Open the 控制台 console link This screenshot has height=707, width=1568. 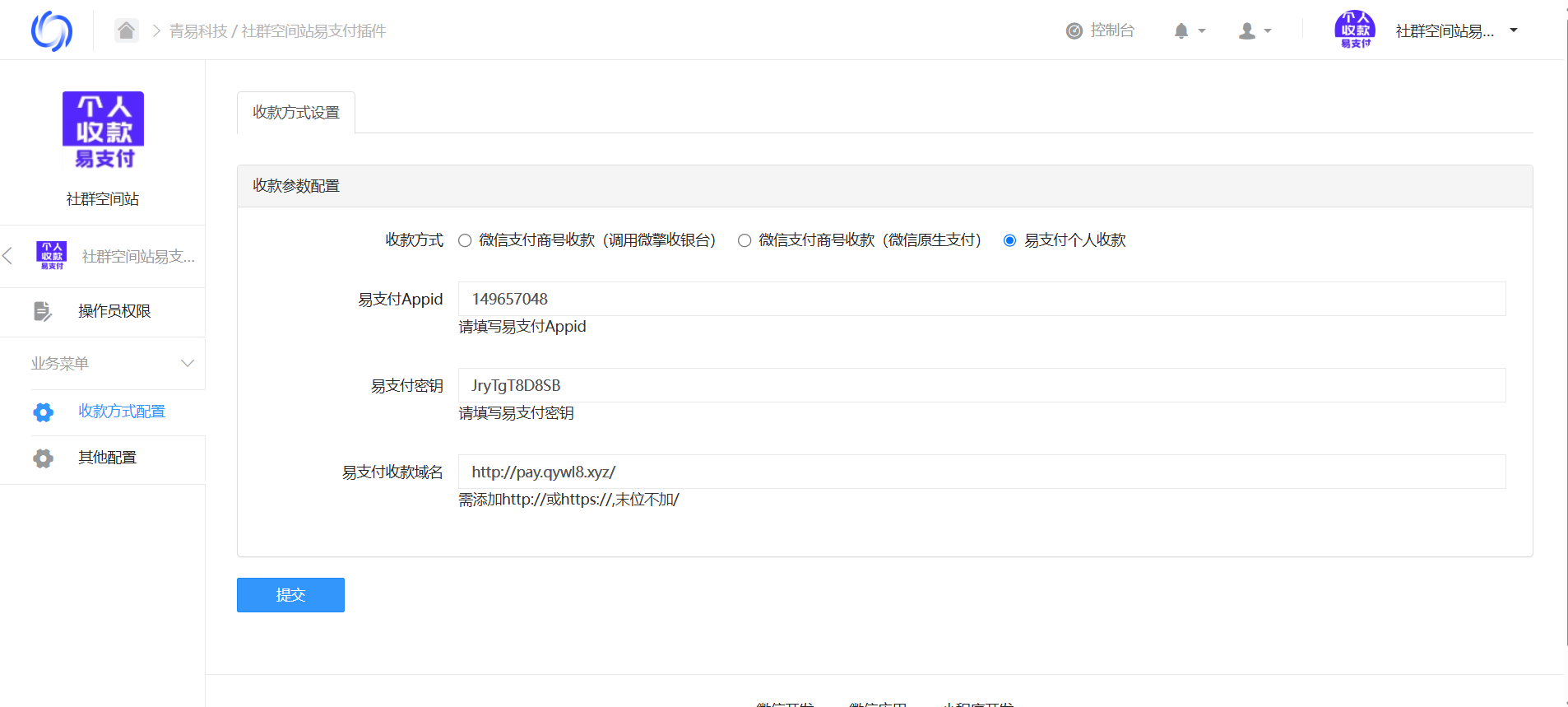[x=1112, y=30]
